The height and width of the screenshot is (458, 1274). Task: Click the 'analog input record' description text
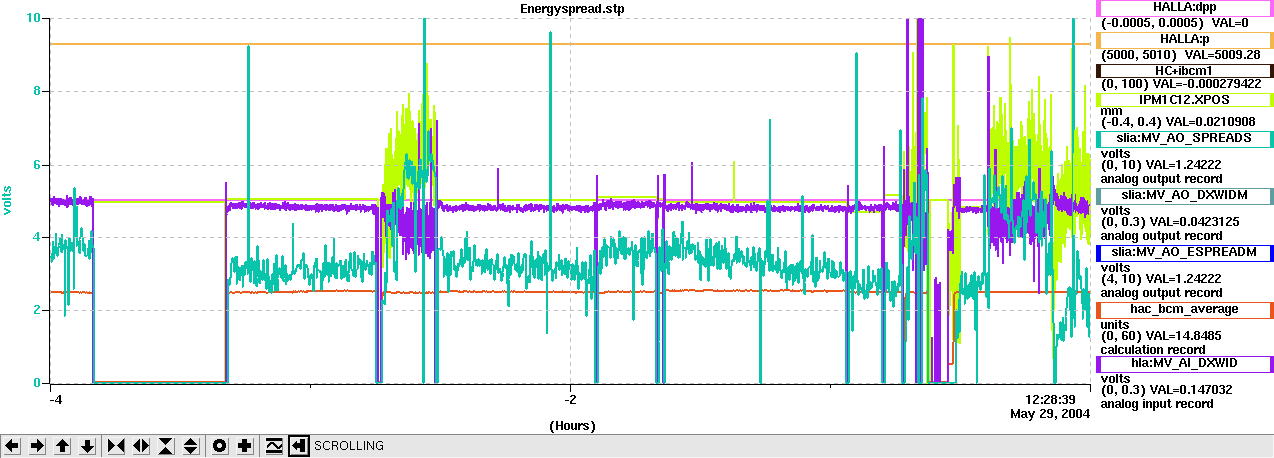coord(1157,404)
